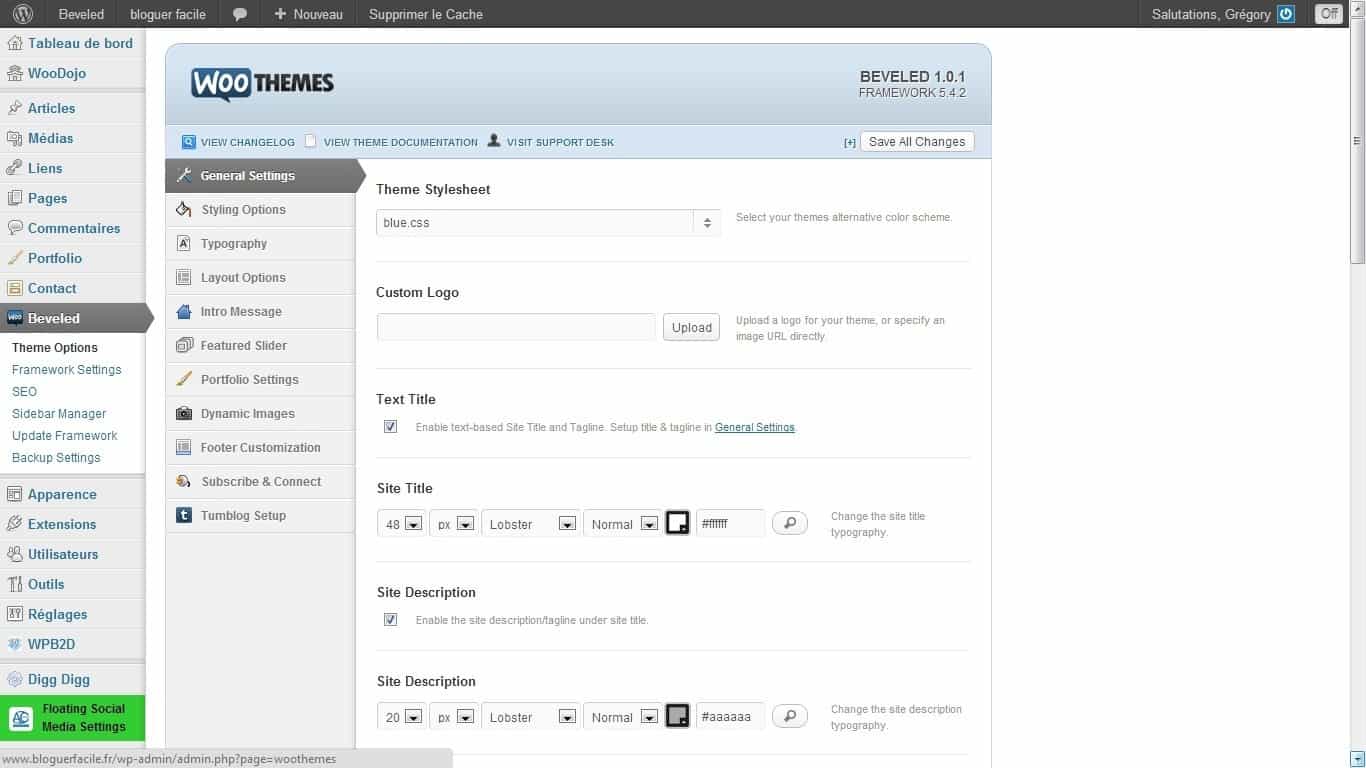The width and height of the screenshot is (1366, 768).
Task: Click the Save All Changes button
Action: [x=917, y=142]
